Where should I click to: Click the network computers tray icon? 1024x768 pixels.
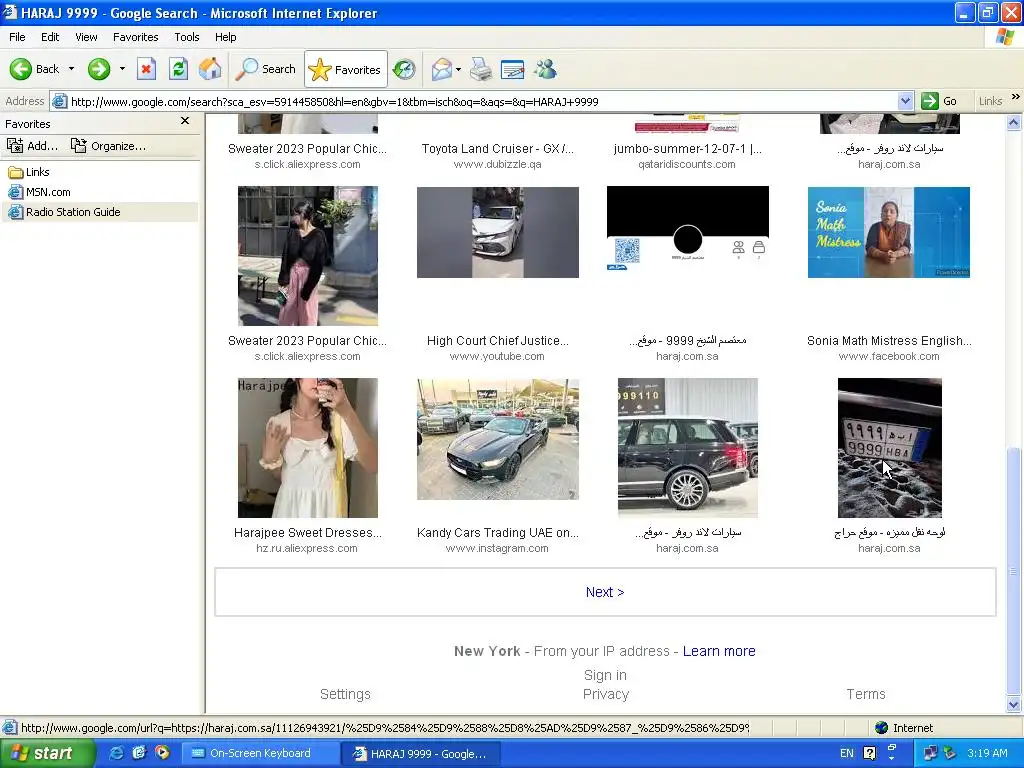point(930,753)
